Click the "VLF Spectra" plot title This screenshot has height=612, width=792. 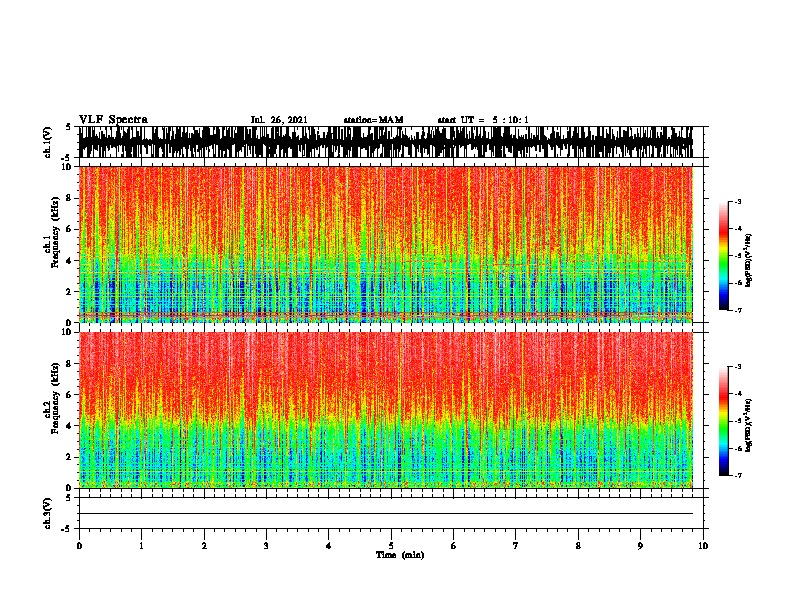pos(113,120)
